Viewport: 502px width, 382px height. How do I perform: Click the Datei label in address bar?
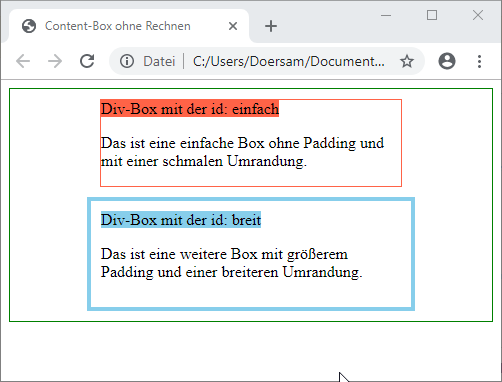[159, 61]
